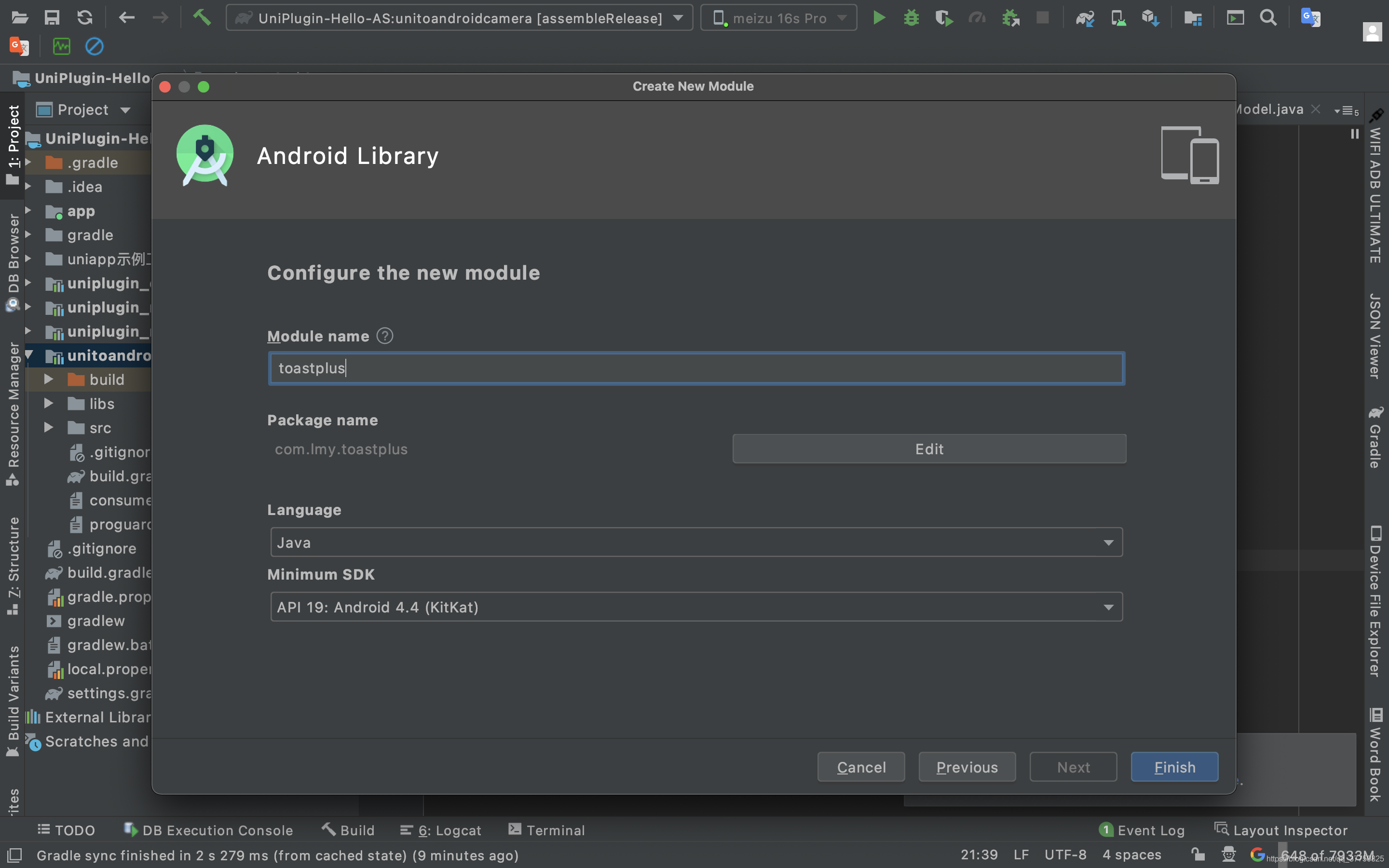Click the Sync Project with Gradle icon
1389x868 pixels.
1085,18
